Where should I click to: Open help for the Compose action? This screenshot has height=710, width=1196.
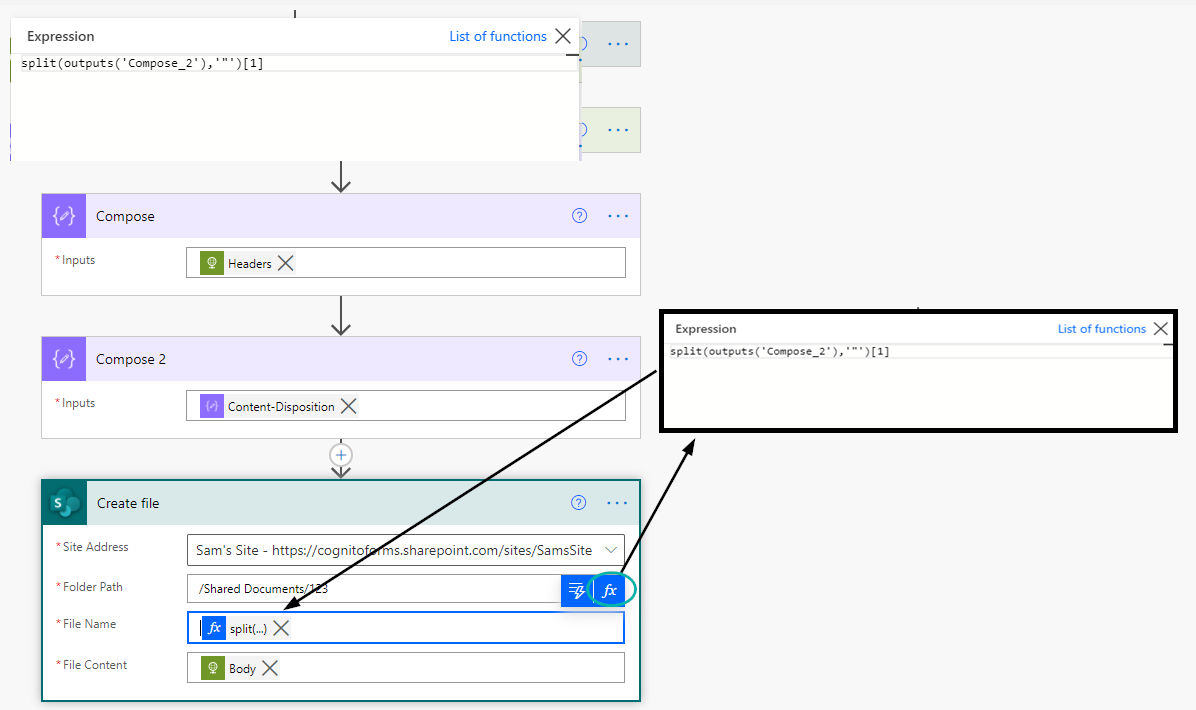tap(580, 216)
